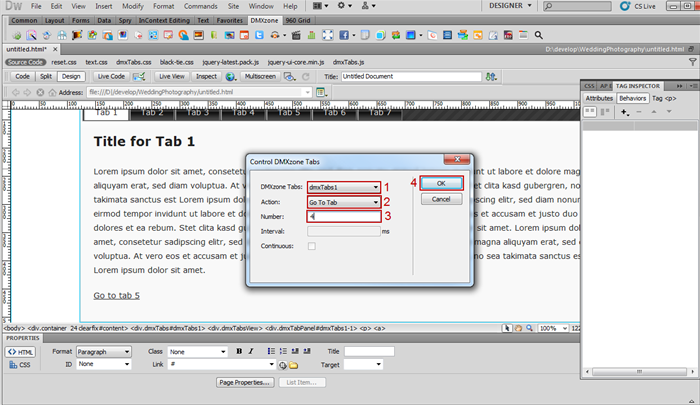Toggle Live View mode

(172, 76)
